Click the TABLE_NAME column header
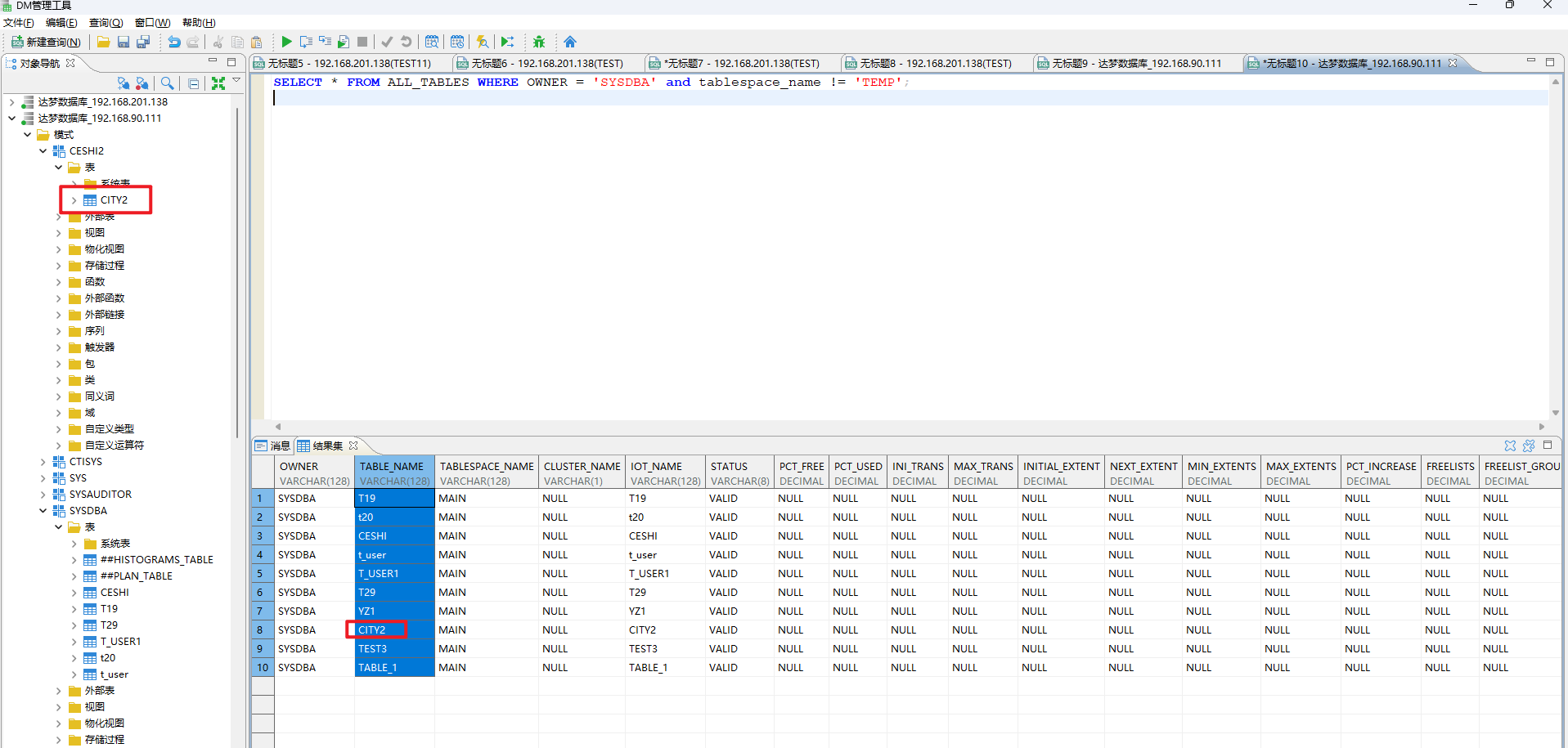This screenshot has width=1568, height=748. 394,473
